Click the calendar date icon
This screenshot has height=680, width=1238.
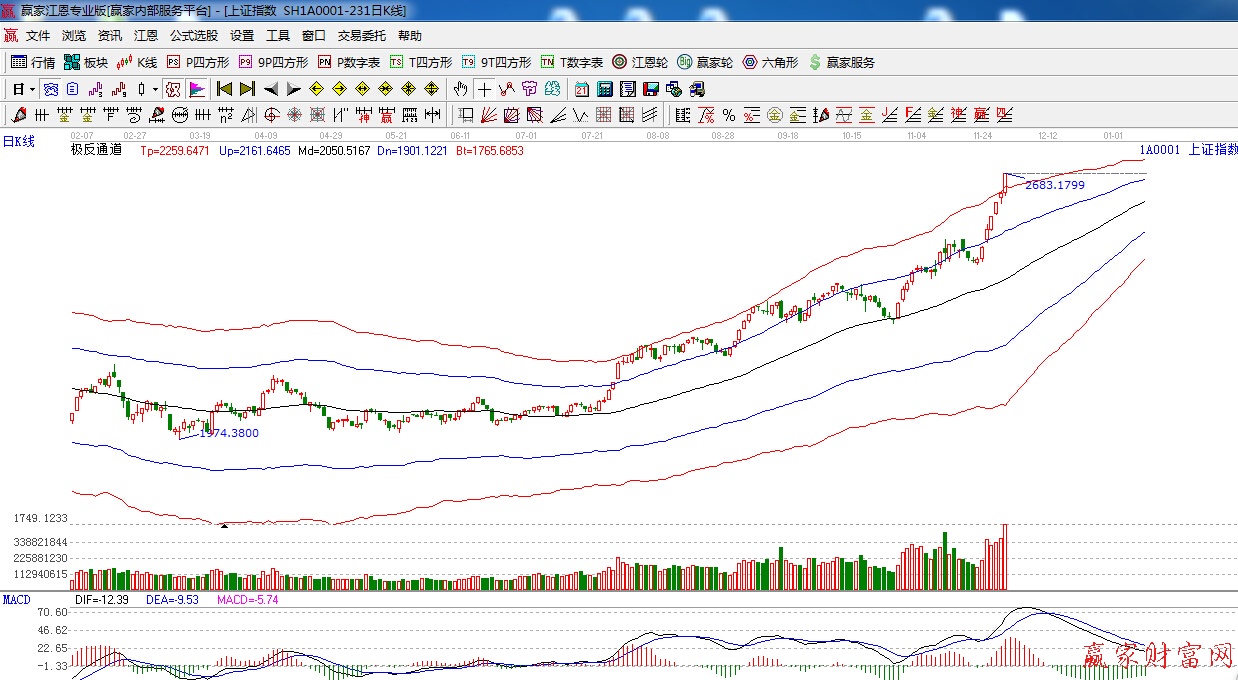581,89
